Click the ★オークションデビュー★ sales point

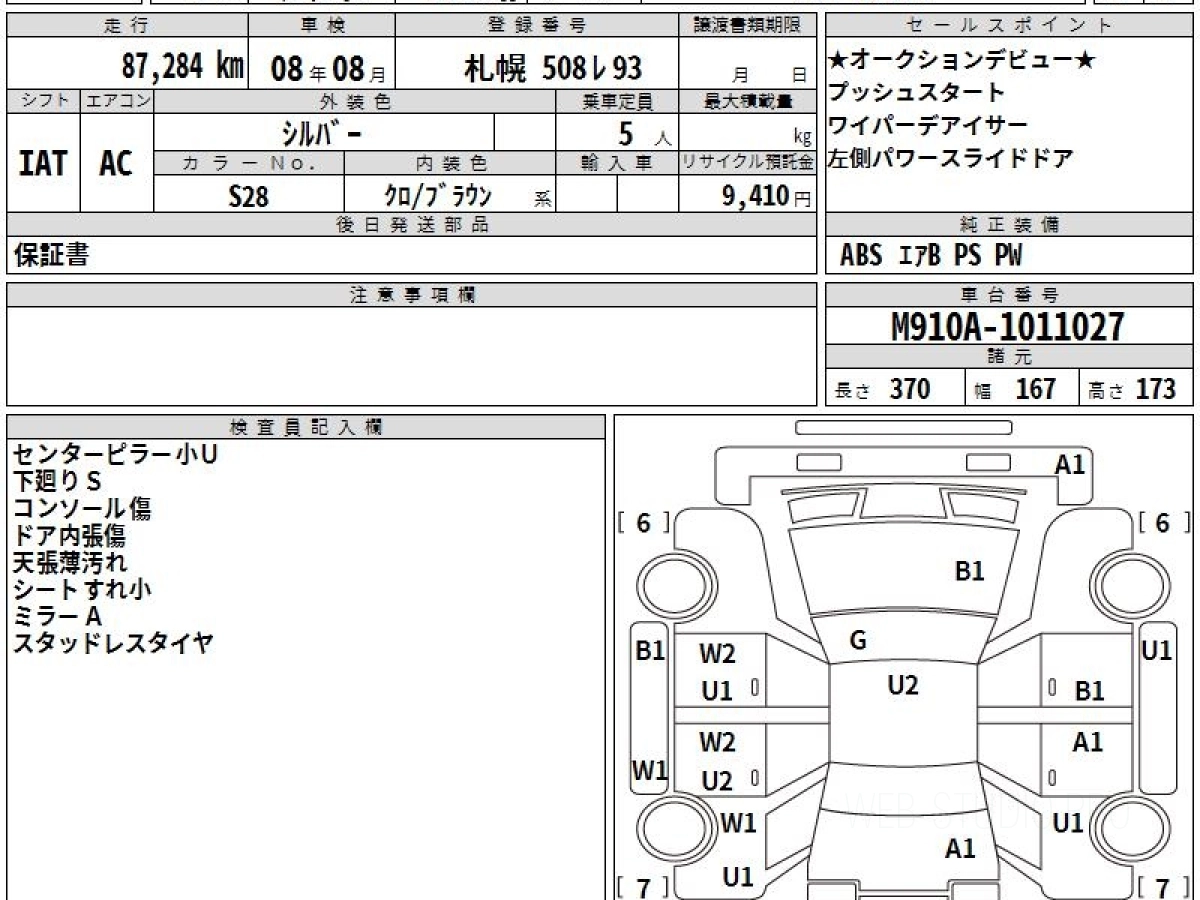[962, 60]
